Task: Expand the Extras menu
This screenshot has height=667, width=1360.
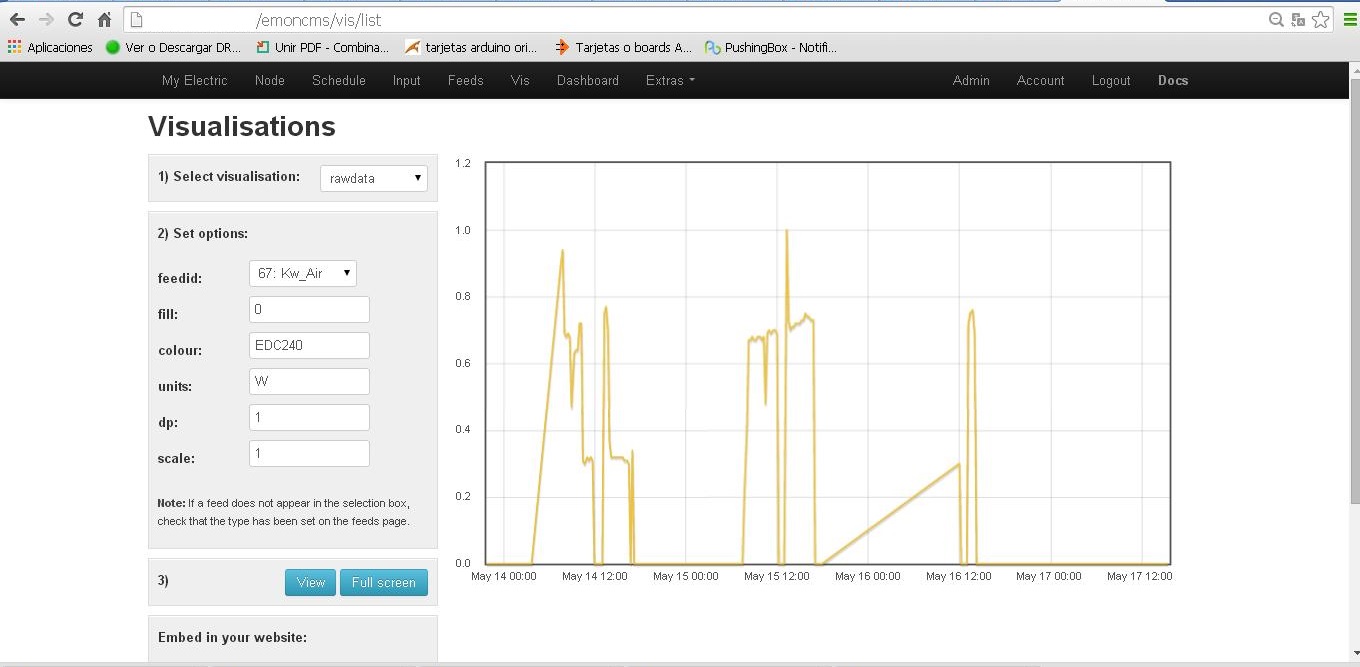Action: click(x=670, y=81)
